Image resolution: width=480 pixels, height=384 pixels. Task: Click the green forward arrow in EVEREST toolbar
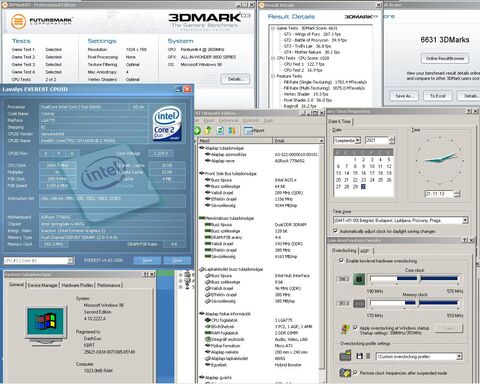coord(197,130)
